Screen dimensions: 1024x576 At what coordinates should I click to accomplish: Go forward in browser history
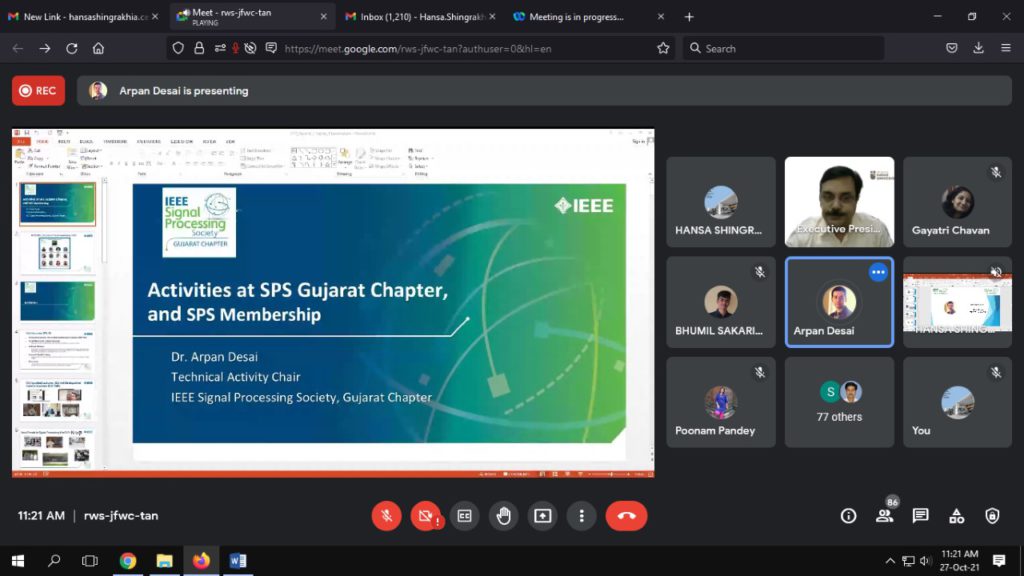[x=44, y=48]
